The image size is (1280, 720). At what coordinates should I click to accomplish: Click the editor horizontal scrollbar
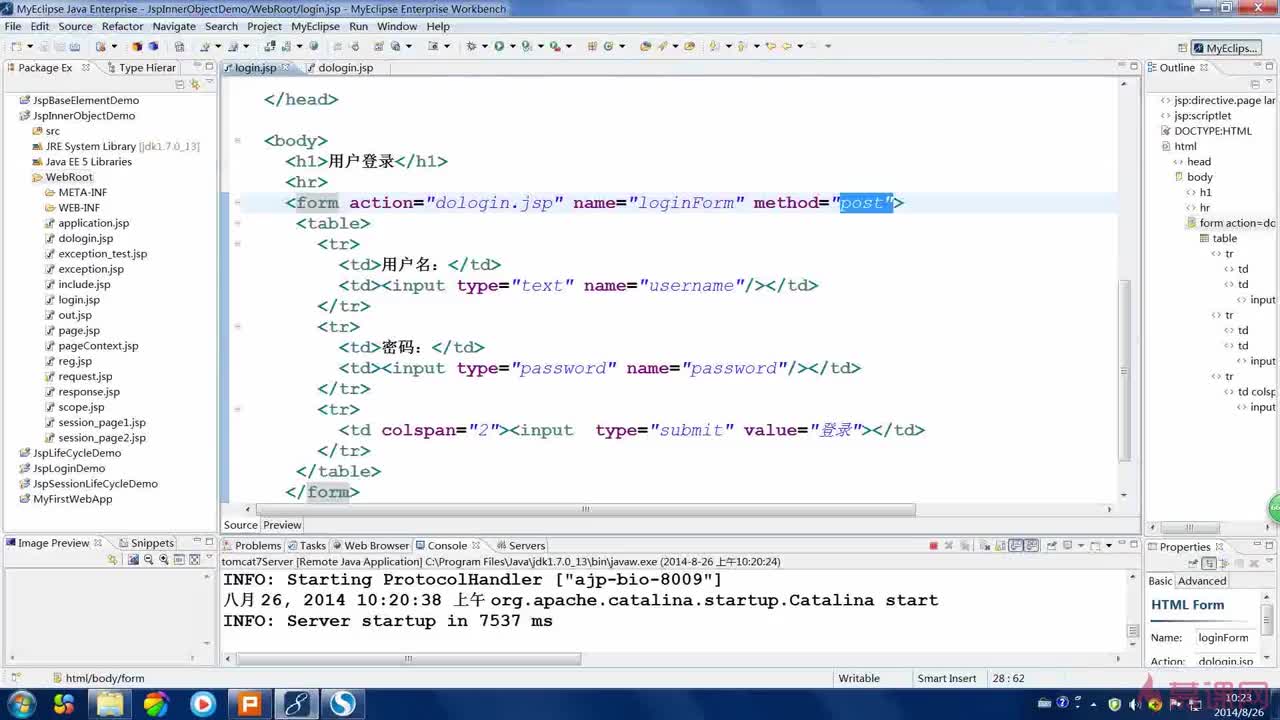point(588,509)
